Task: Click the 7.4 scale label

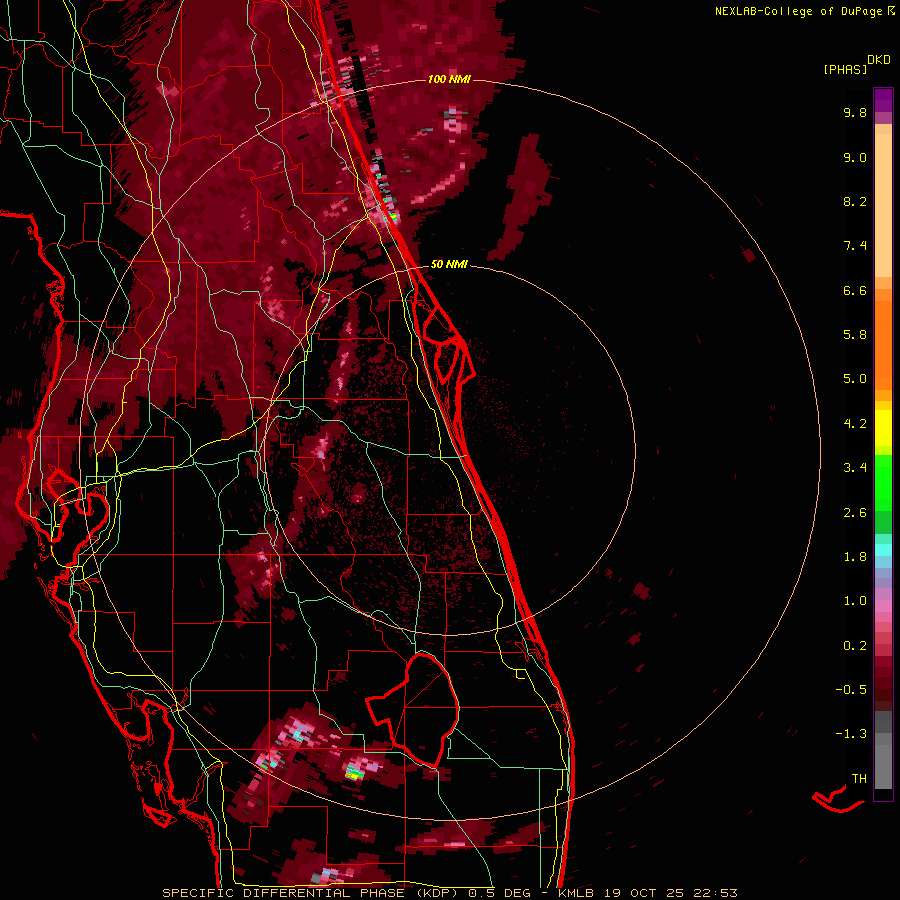Action: 855,246
